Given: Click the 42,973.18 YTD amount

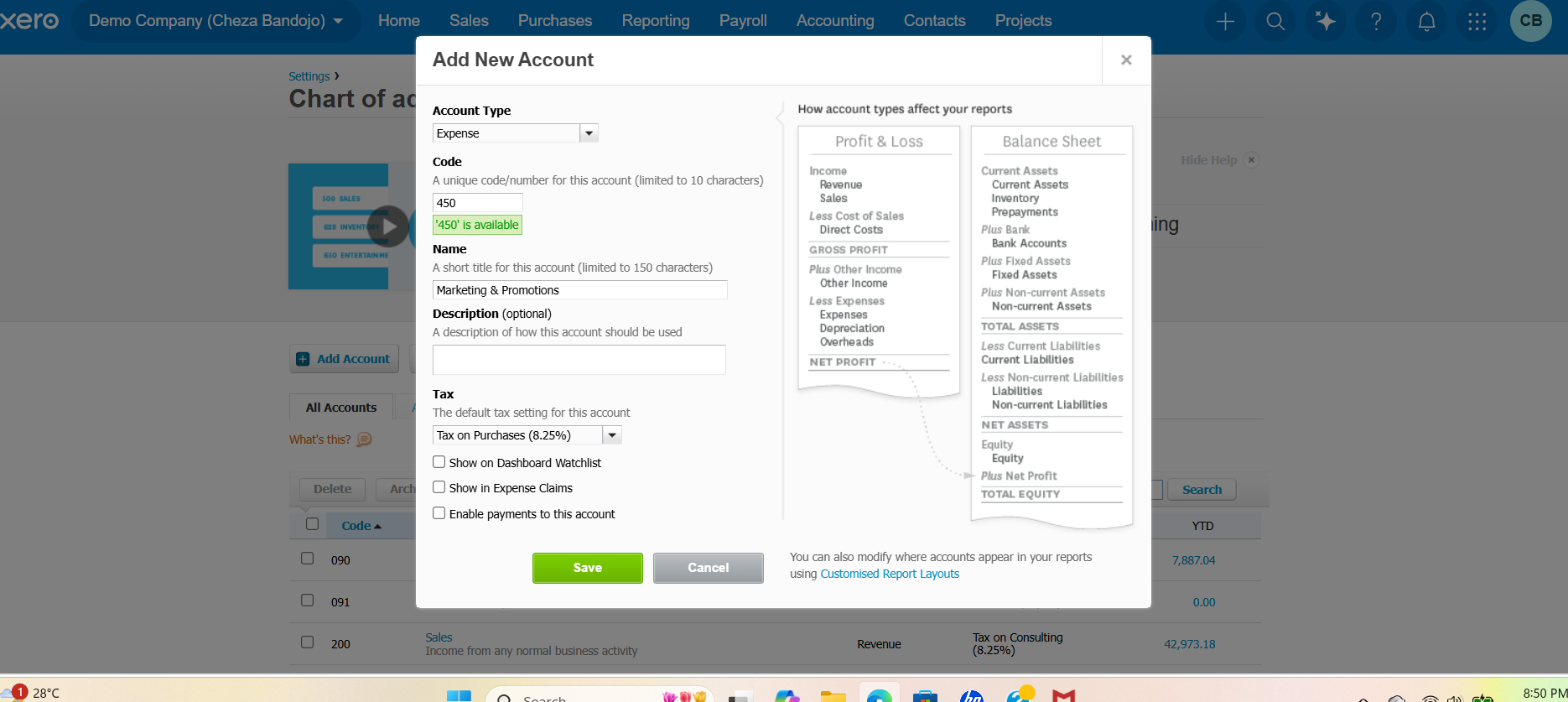Looking at the screenshot, I should 1189,644.
